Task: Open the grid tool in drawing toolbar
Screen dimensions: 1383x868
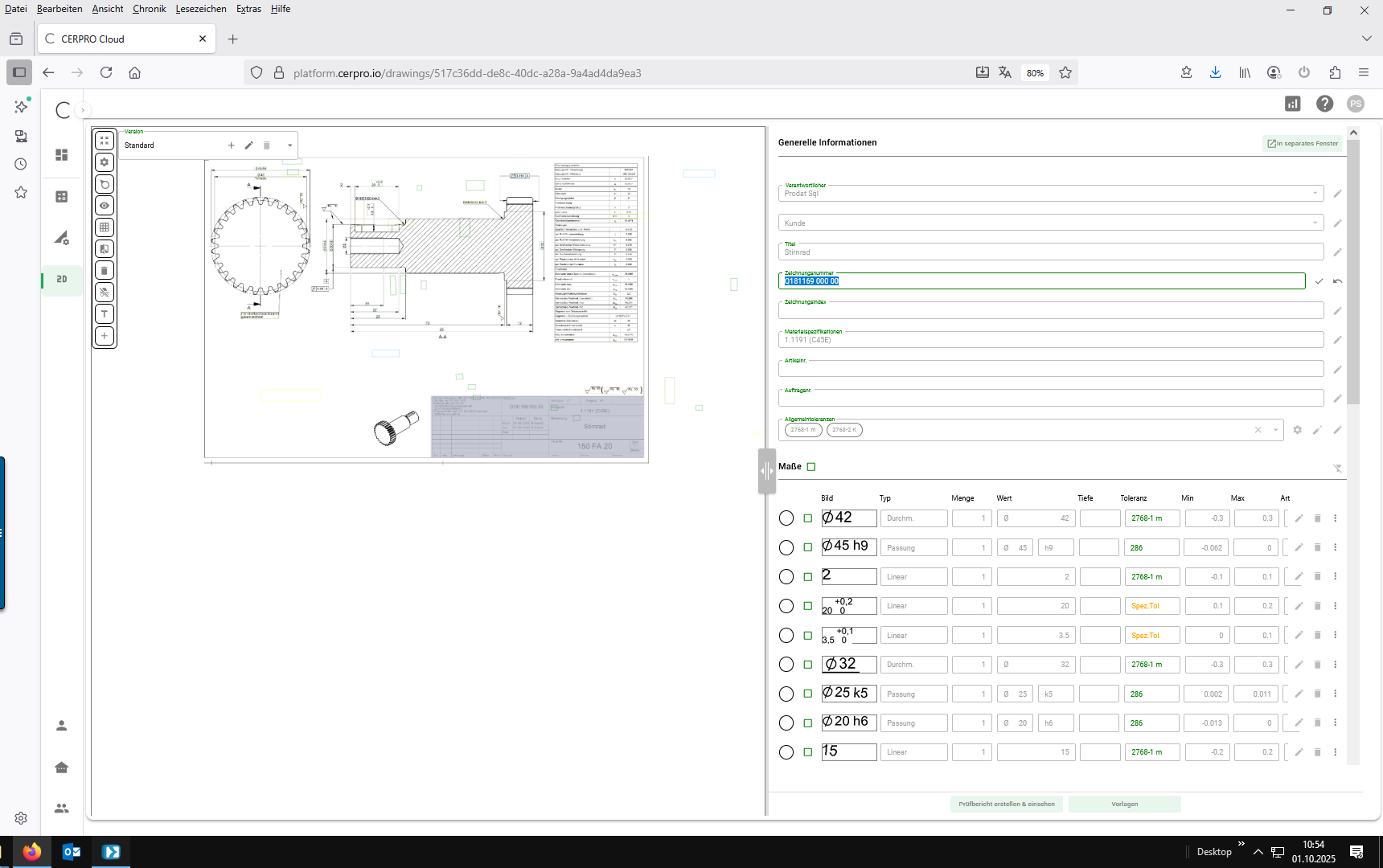Action: (x=105, y=227)
